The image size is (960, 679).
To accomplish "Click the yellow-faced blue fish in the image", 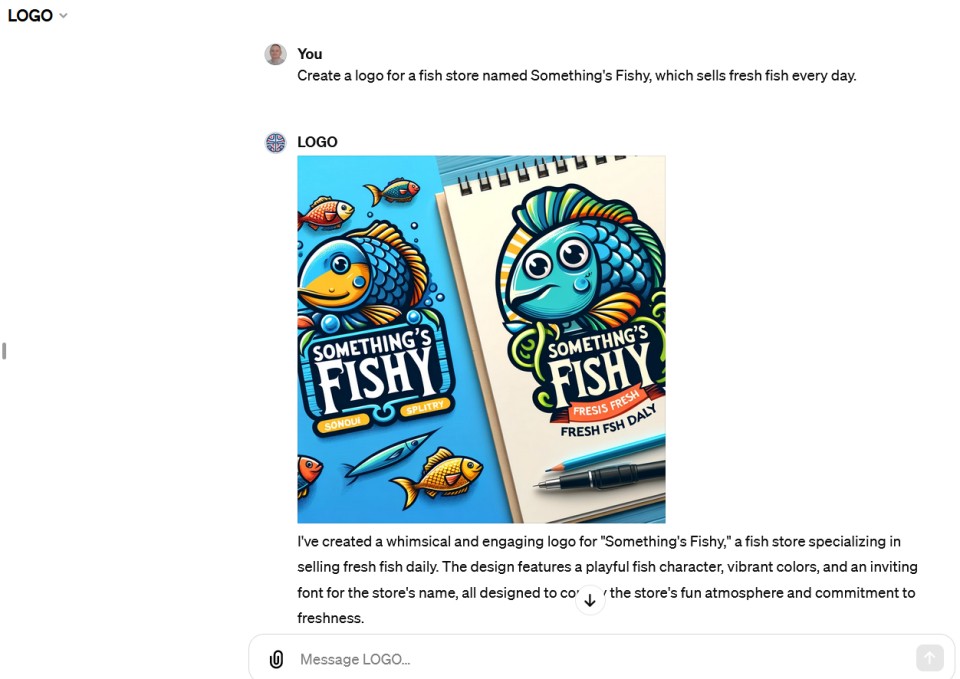I will point(365,272).
